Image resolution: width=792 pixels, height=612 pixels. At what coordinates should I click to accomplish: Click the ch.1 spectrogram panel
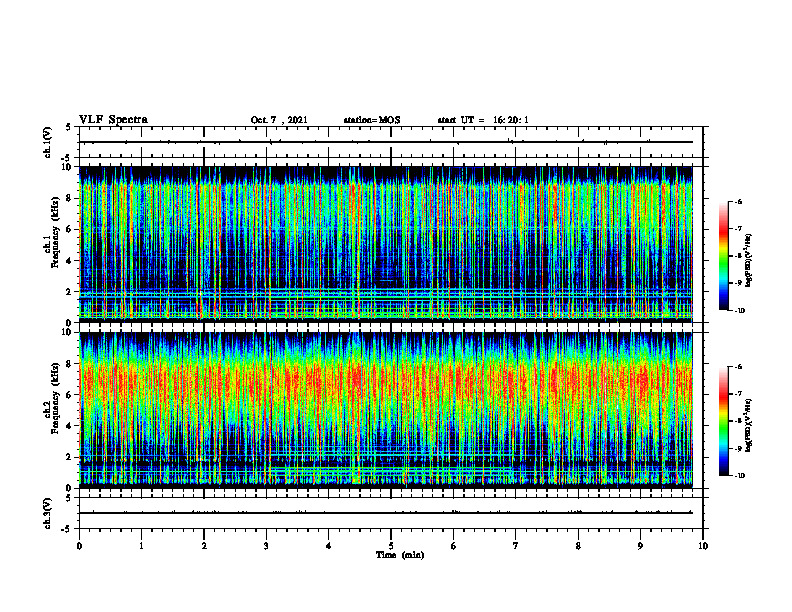pos(385,243)
